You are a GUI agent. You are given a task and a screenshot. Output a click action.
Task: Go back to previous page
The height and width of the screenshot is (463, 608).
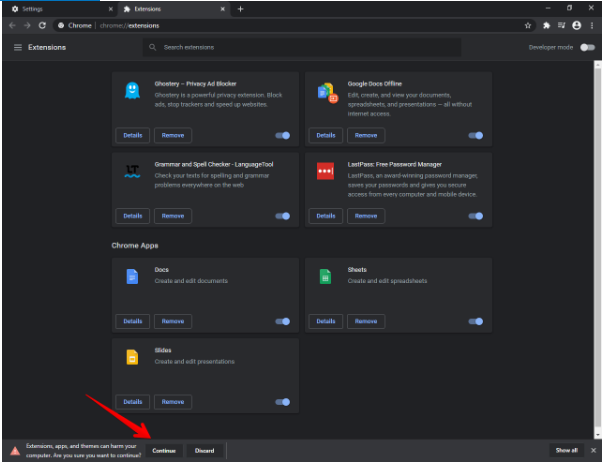[x=12, y=26]
